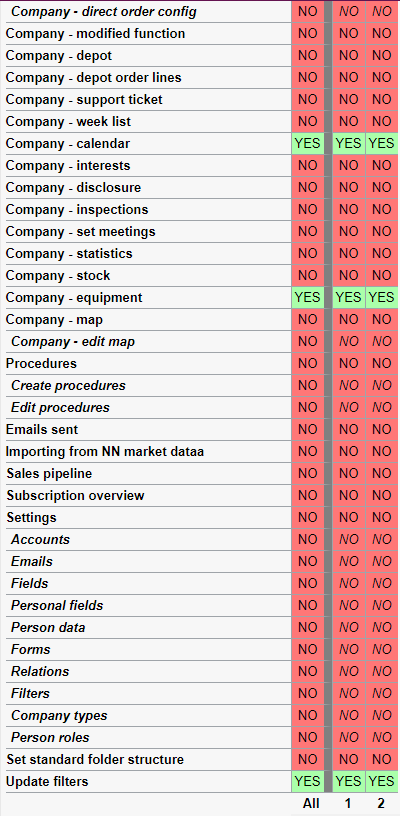Toggle Update filters YES in column 2
The height and width of the screenshot is (816, 400).
point(381,781)
